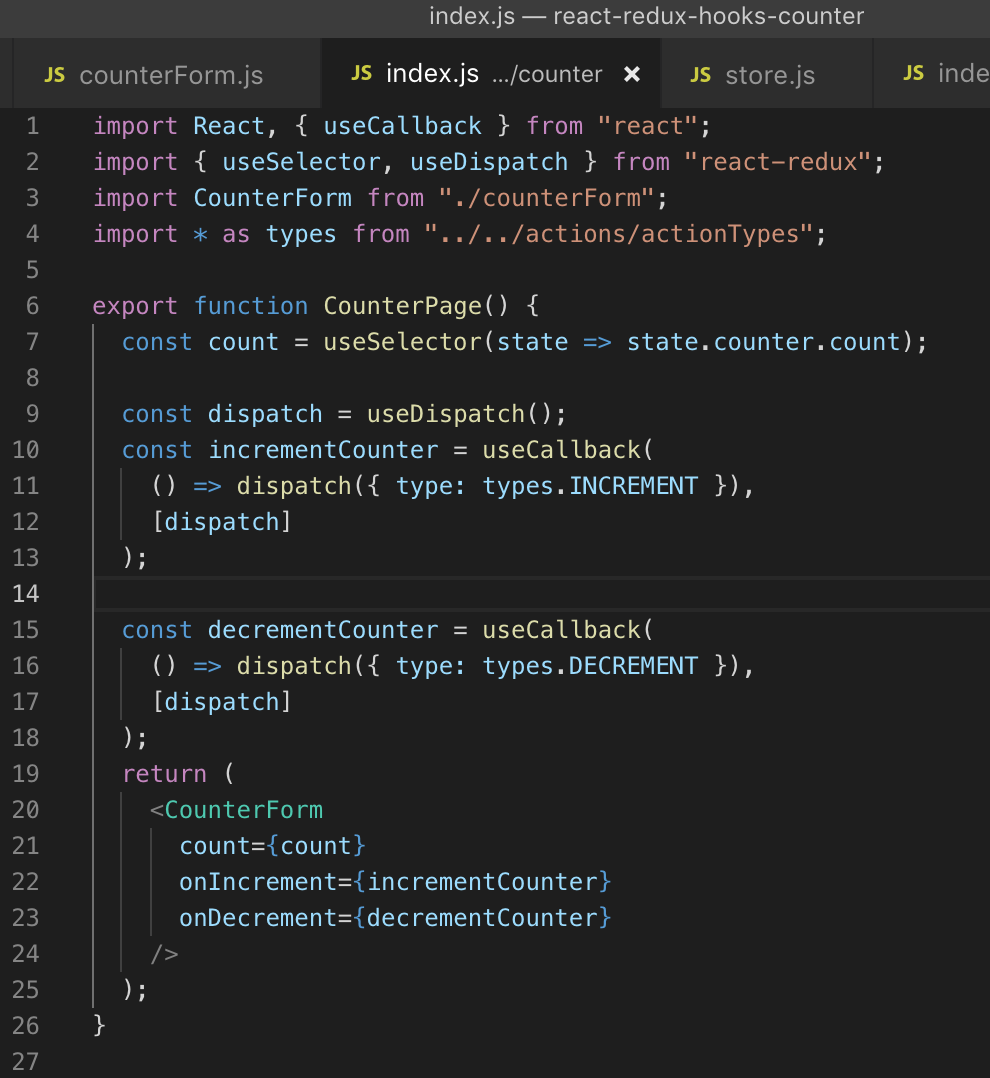This screenshot has height=1078, width=990.
Task: Click the JS icon on counterForm.js tab
Action: (x=54, y=75)
